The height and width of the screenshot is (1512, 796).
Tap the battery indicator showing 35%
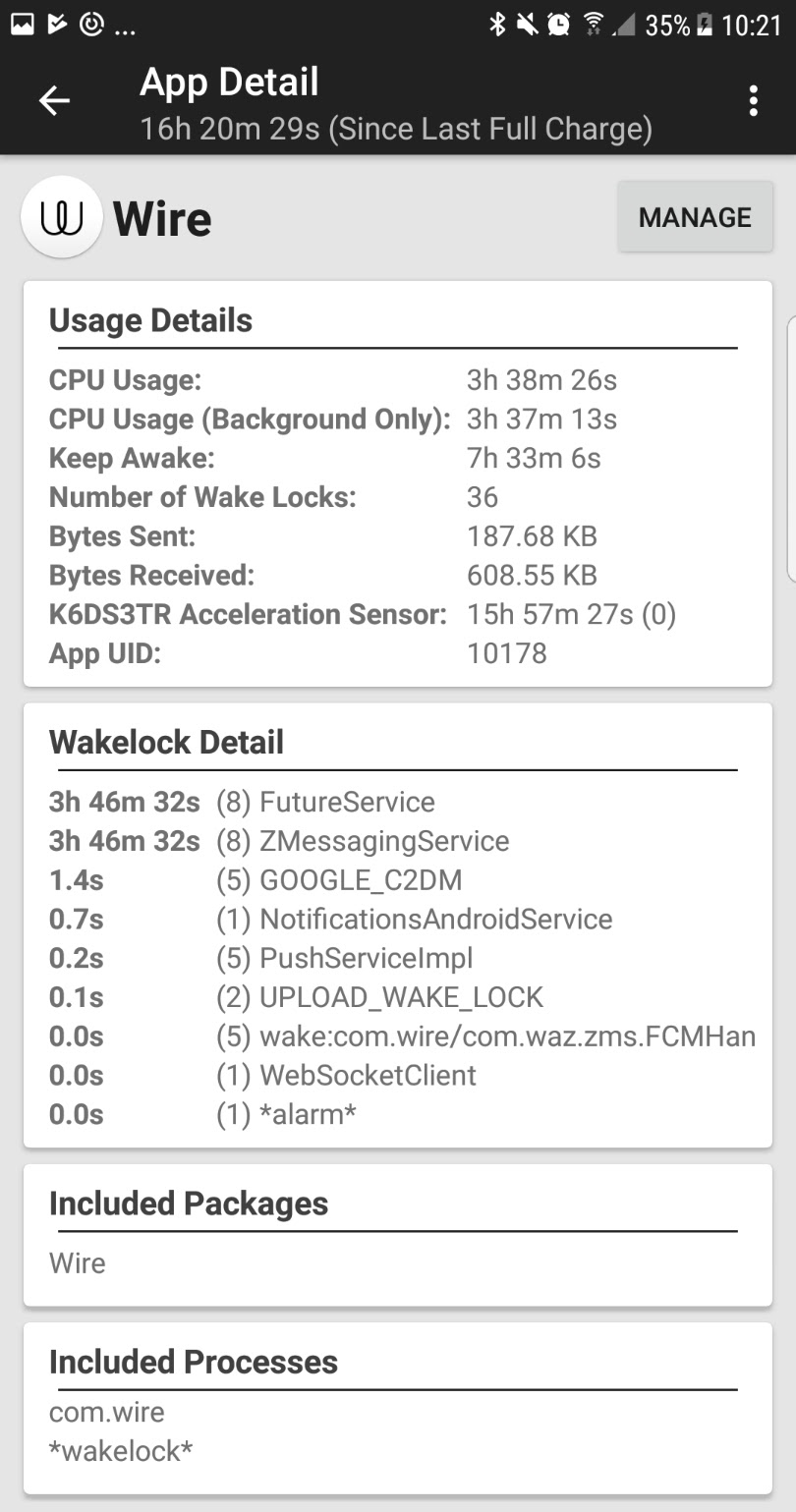[678, 25]
